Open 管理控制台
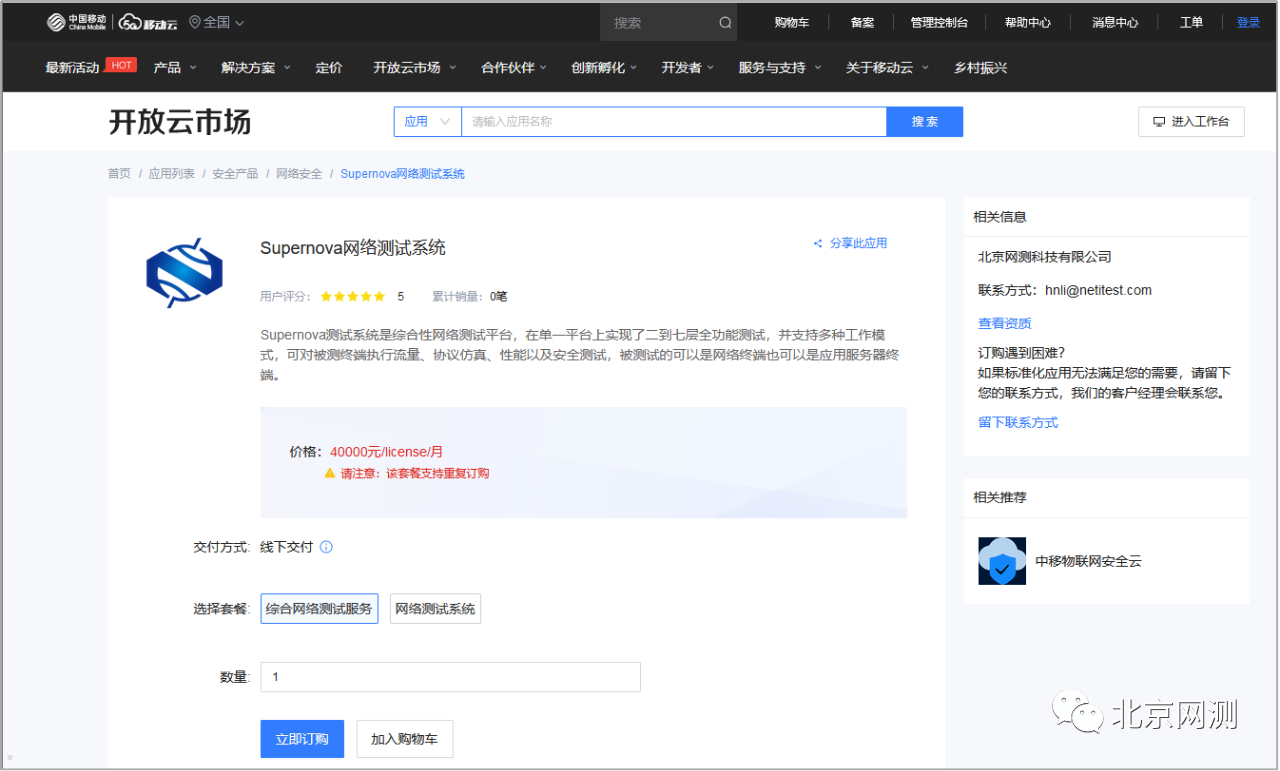Screen dimensions: 1280x771 939,23
